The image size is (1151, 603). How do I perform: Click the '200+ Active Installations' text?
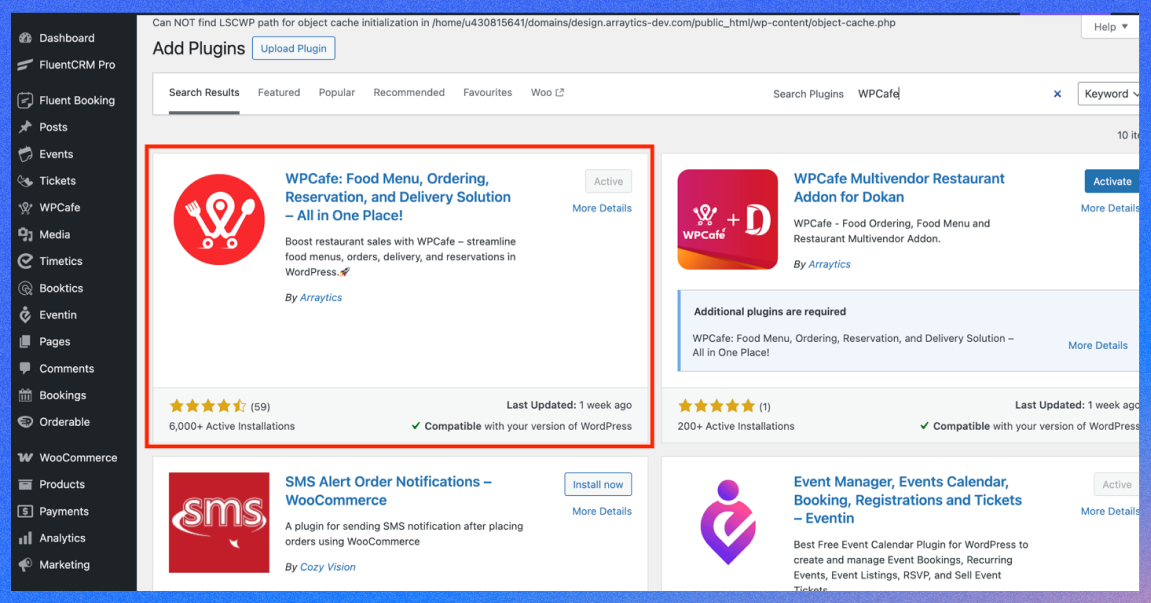point(736,426)
